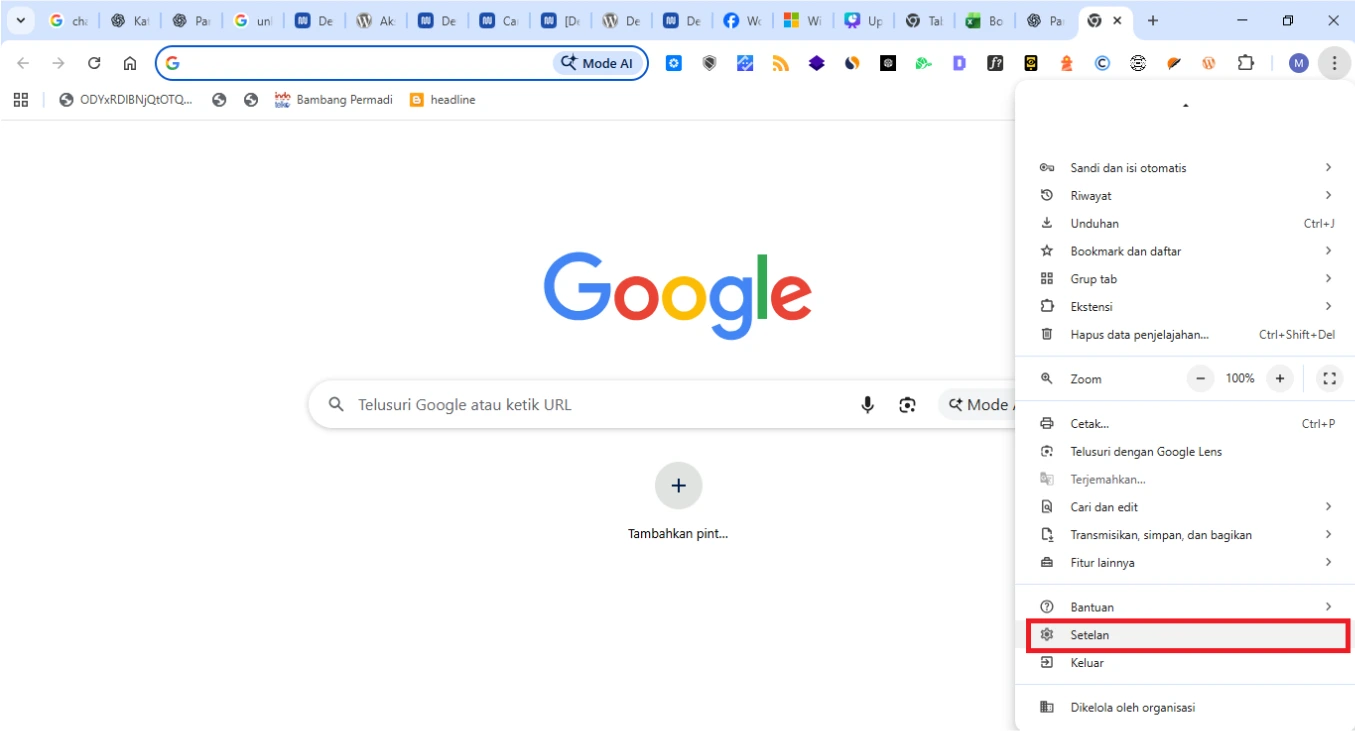The image size is (1355, 731).
Task: Toggle fullscreen mode icon in menu
Action: point(1329,379)
